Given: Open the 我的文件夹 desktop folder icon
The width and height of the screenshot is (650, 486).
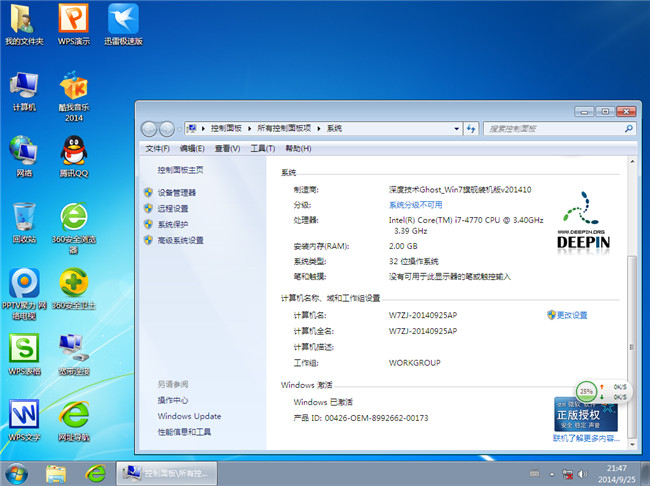Looking at the screenshot, I should [24, 24].
